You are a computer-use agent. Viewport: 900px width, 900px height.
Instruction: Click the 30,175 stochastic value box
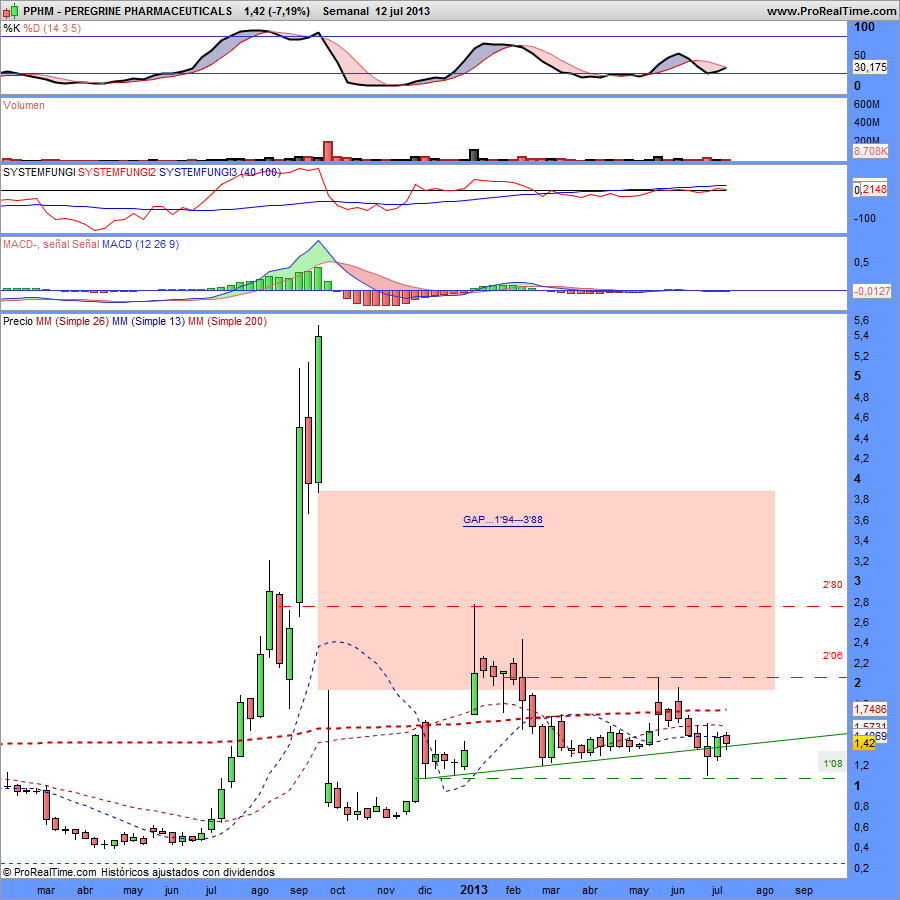pyautogui.click(x=870, y=67)
